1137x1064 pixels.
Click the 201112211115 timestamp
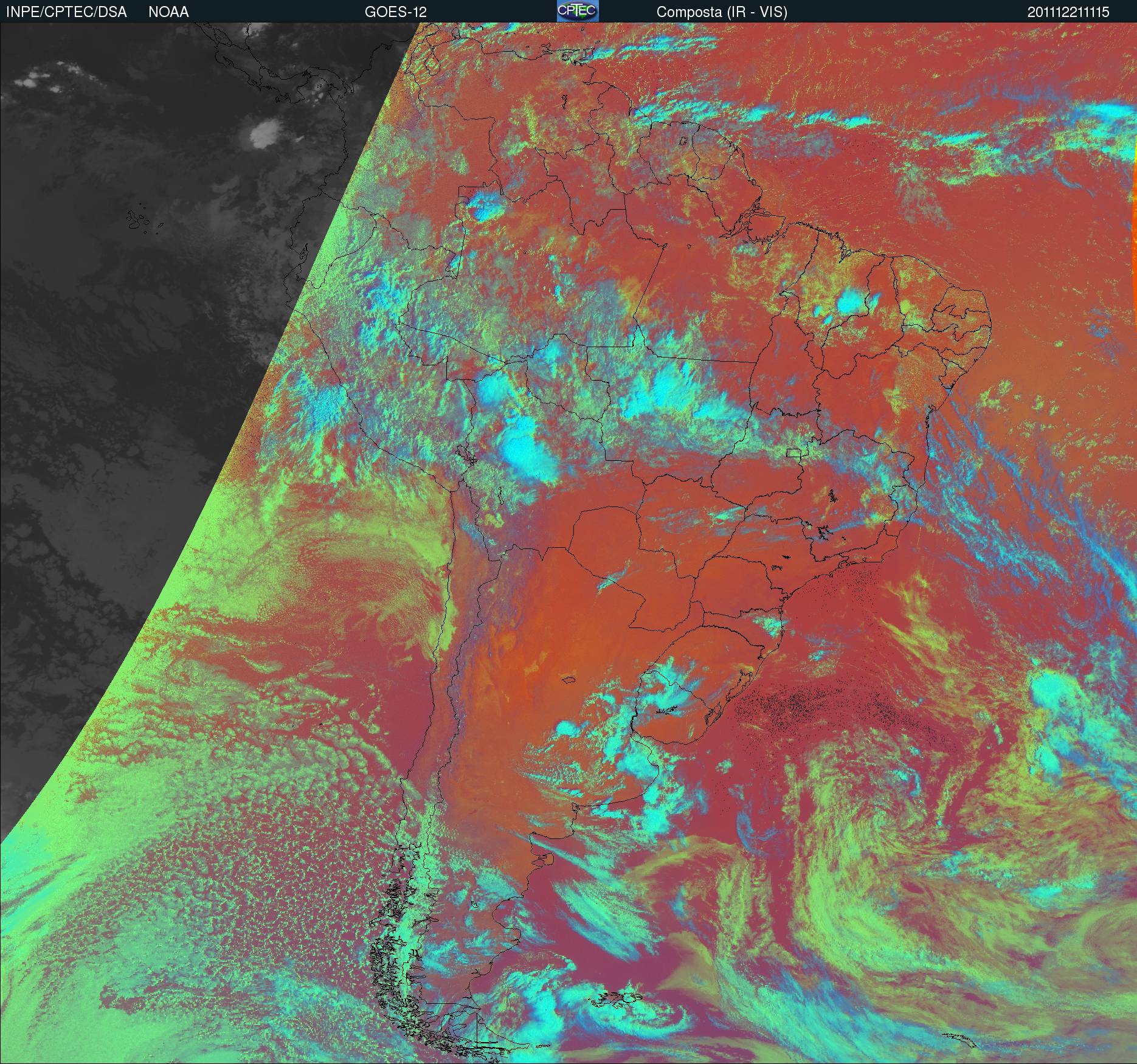1068,12
